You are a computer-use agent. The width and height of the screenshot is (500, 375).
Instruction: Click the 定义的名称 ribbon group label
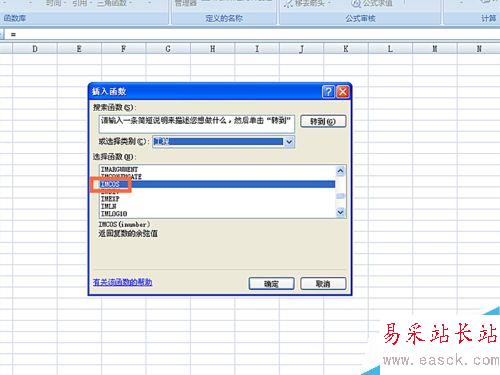(x=224, y=18)
